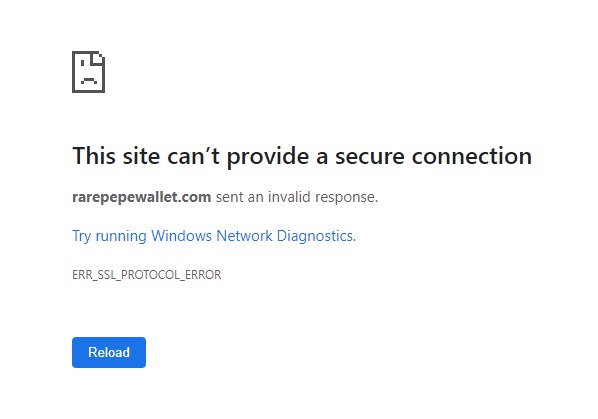
Task: Open the Windows Network Diagnostics link
Action: point(214,236)
